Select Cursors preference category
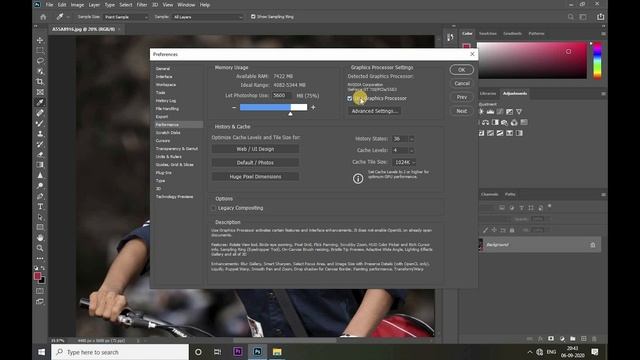The width and height of the screenshot is (640, 360). [163, 141]
